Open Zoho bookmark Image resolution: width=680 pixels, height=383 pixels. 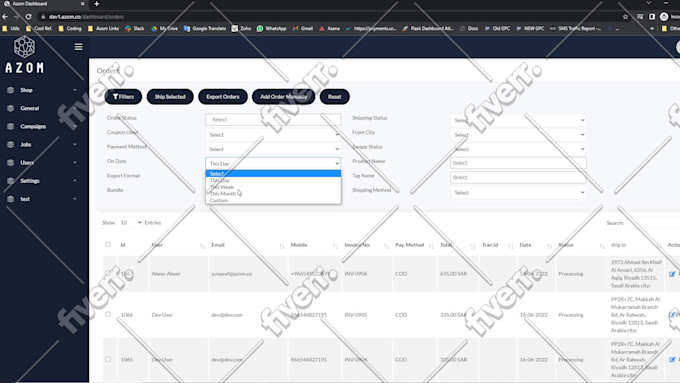(x=241, y=29)
